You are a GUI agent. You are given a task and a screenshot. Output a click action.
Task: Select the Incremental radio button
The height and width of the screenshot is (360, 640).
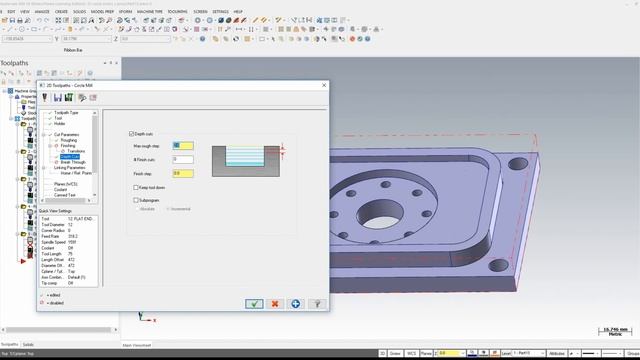[x=167, y=209]
